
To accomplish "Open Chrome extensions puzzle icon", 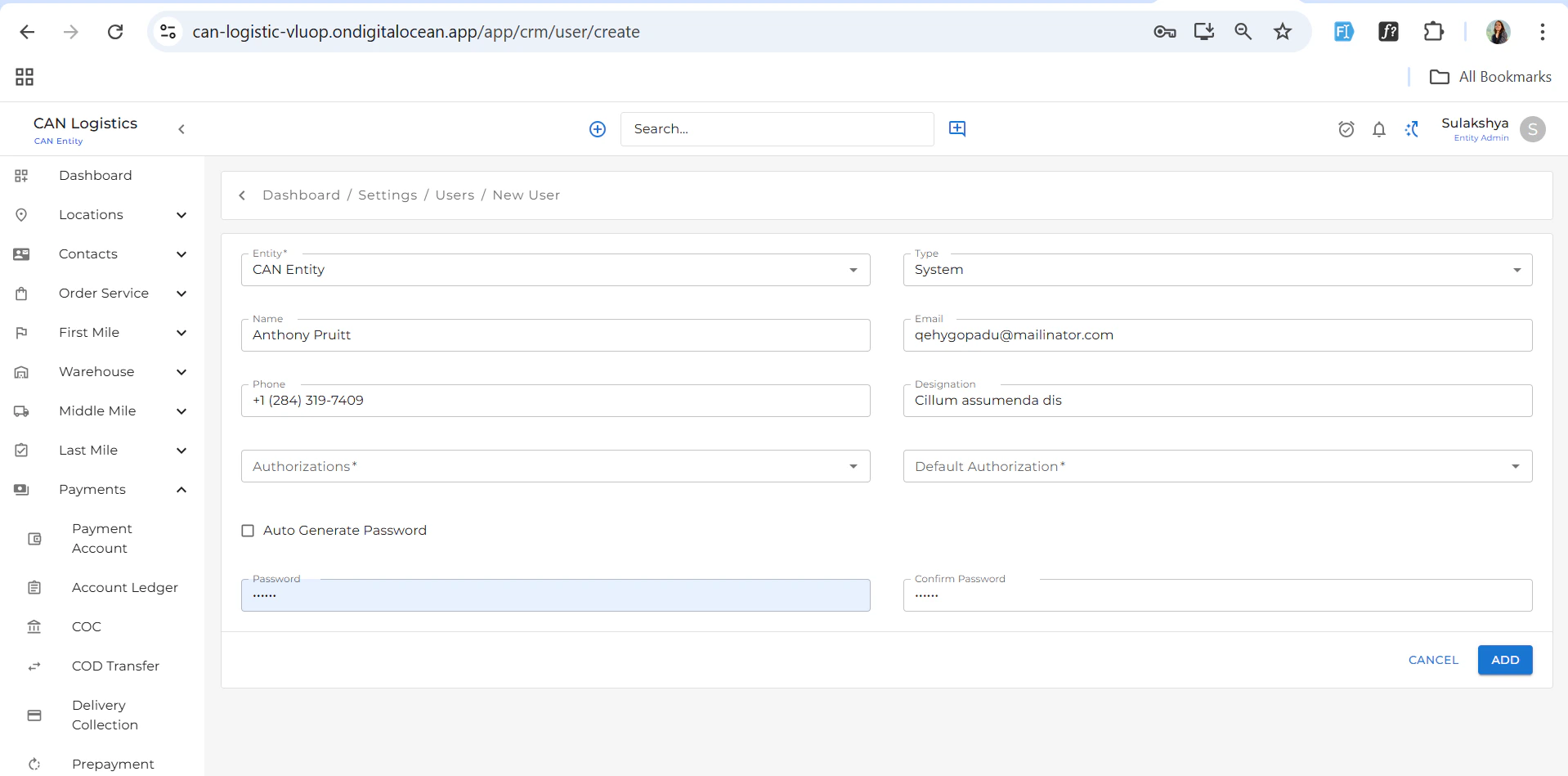I will [1434, 32].
